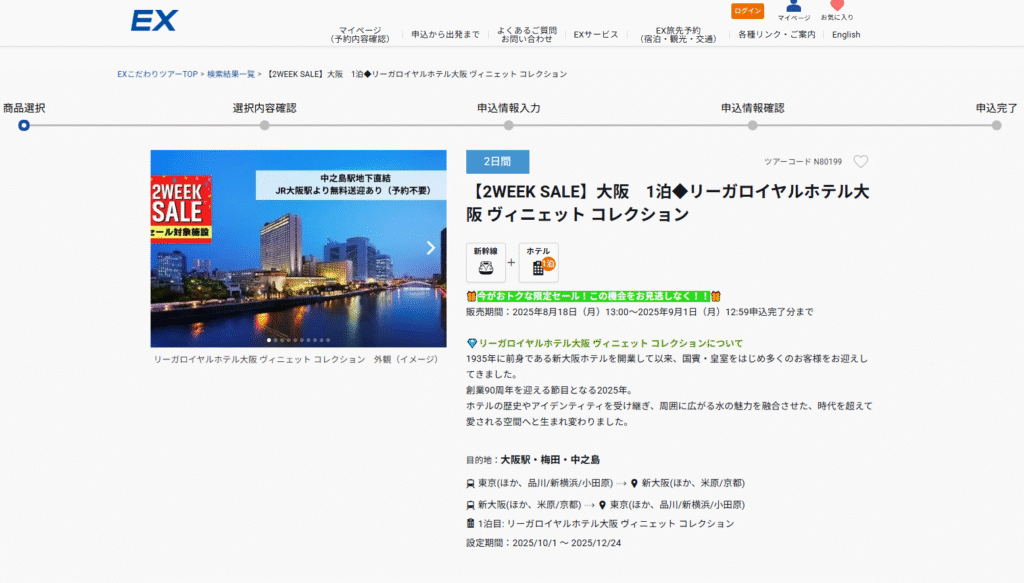Open マイページ (予約内容確認) menu
Image resolution: width=1024 pixels, height=583 pixels.
coord(359,35)
